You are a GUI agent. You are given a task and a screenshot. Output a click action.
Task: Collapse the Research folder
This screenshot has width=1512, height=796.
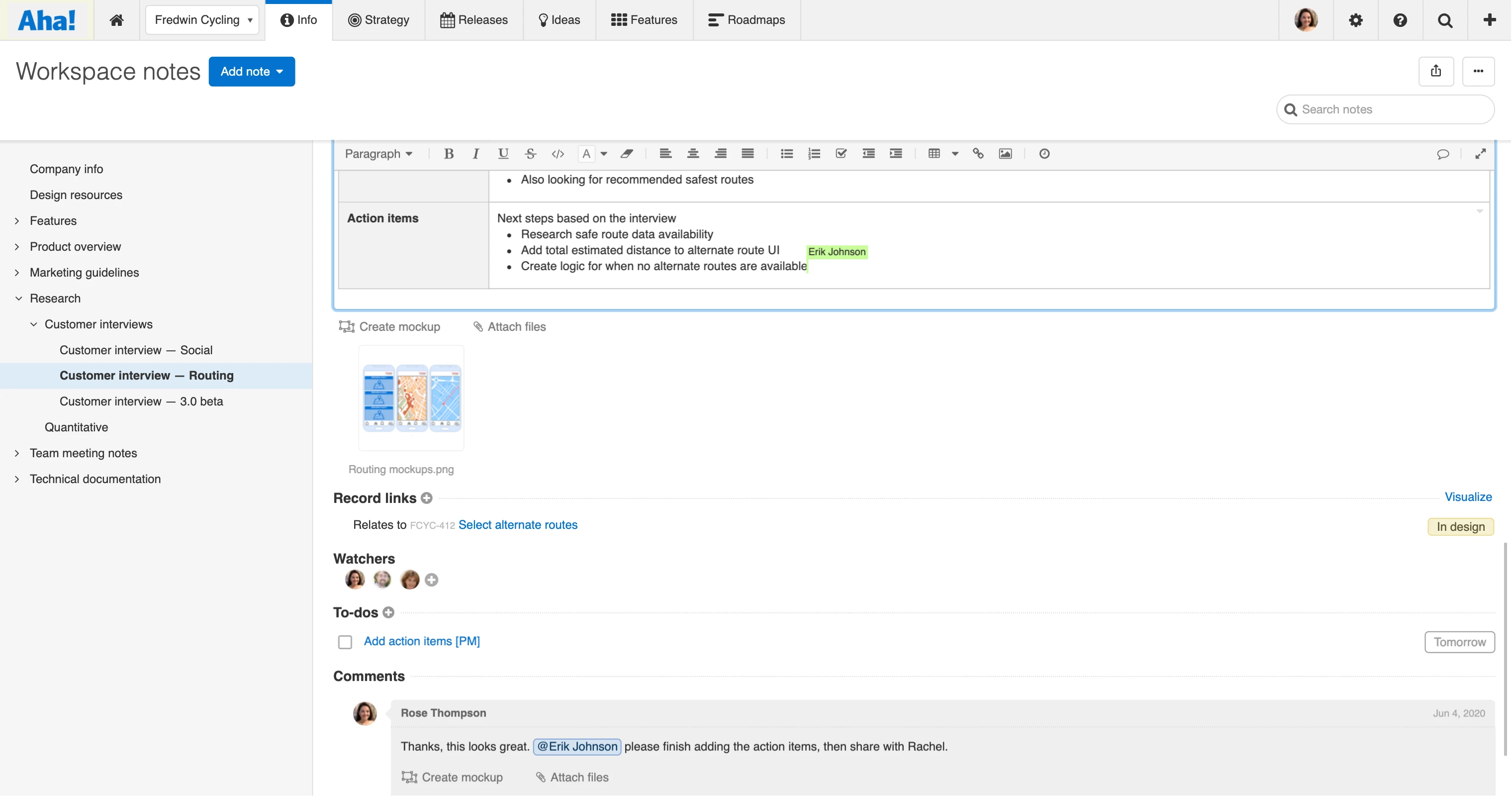pos(18,298)
